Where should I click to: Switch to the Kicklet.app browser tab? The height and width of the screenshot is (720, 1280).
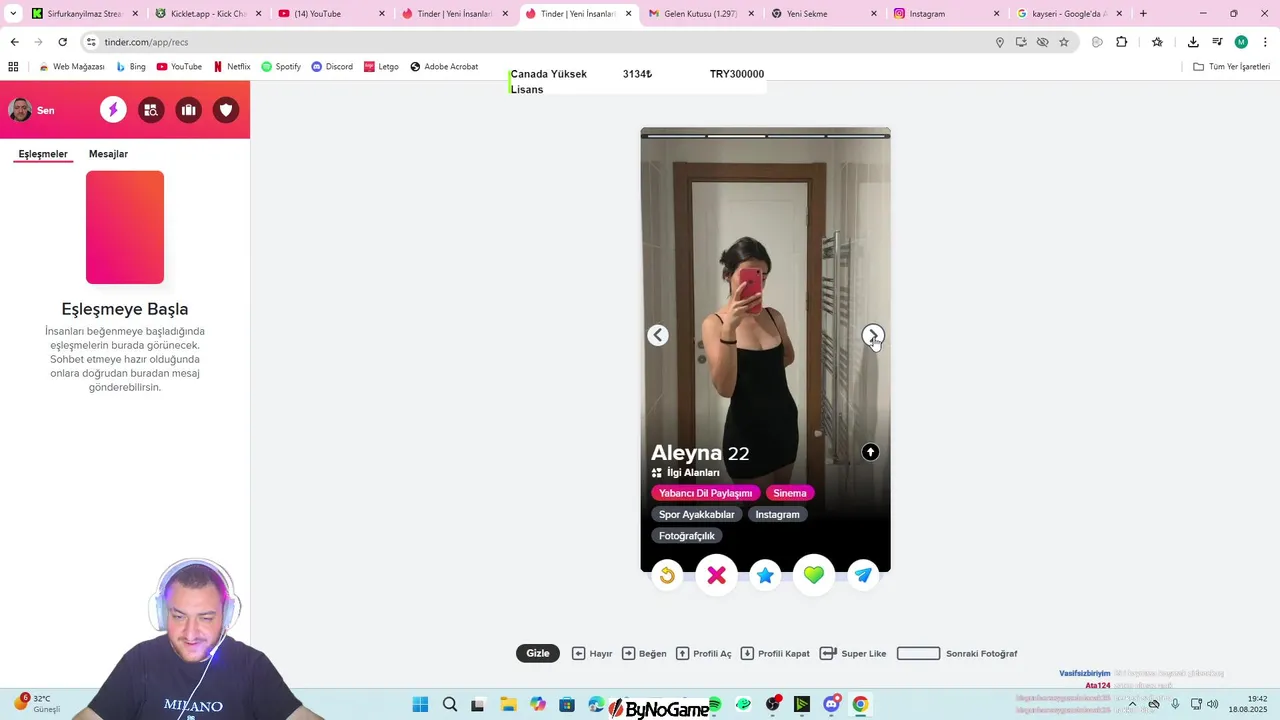coord(208,14)
